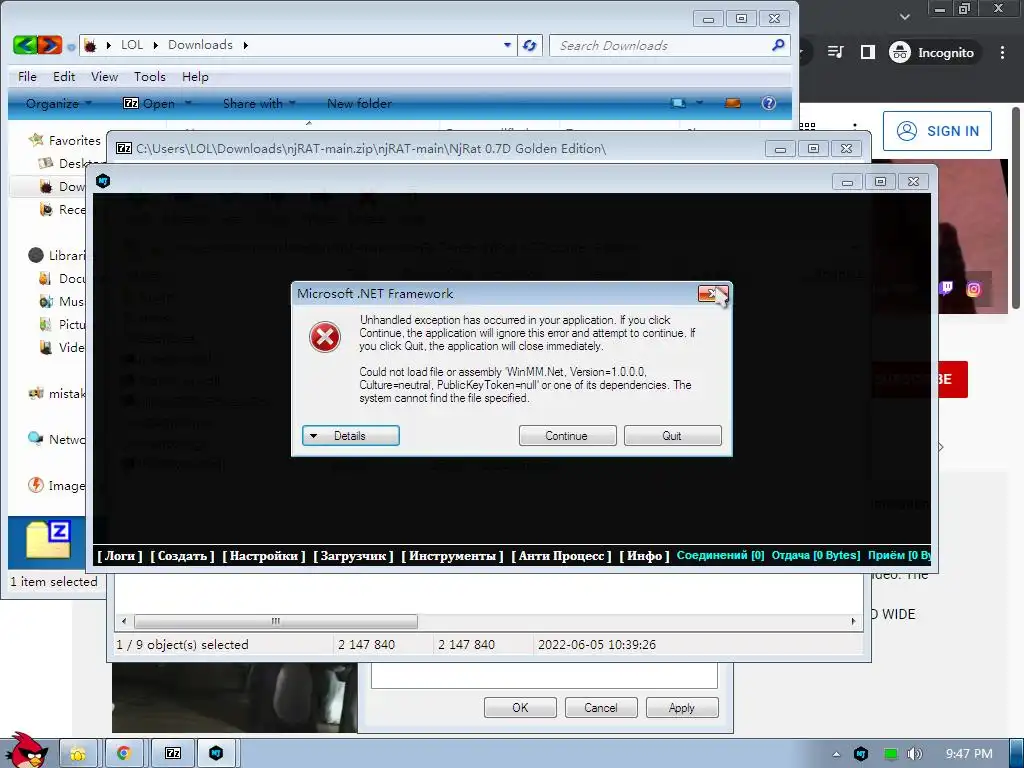The width and height of the screenshot is (1024, 768).
Task: Change view with the views icon
Action: point(679,103)
